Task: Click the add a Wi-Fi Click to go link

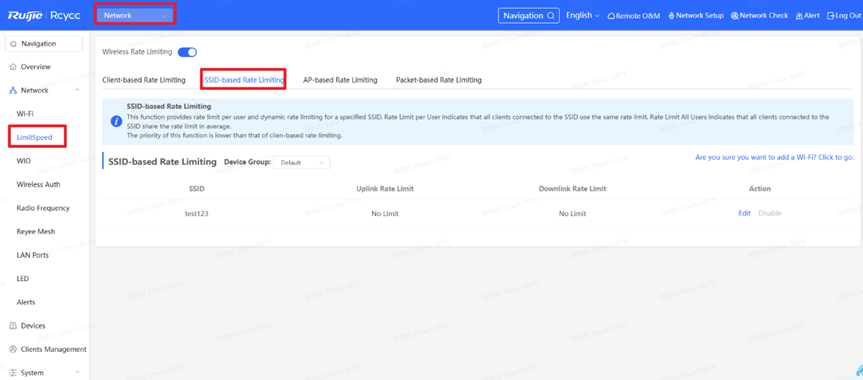Action: [774, 158]
